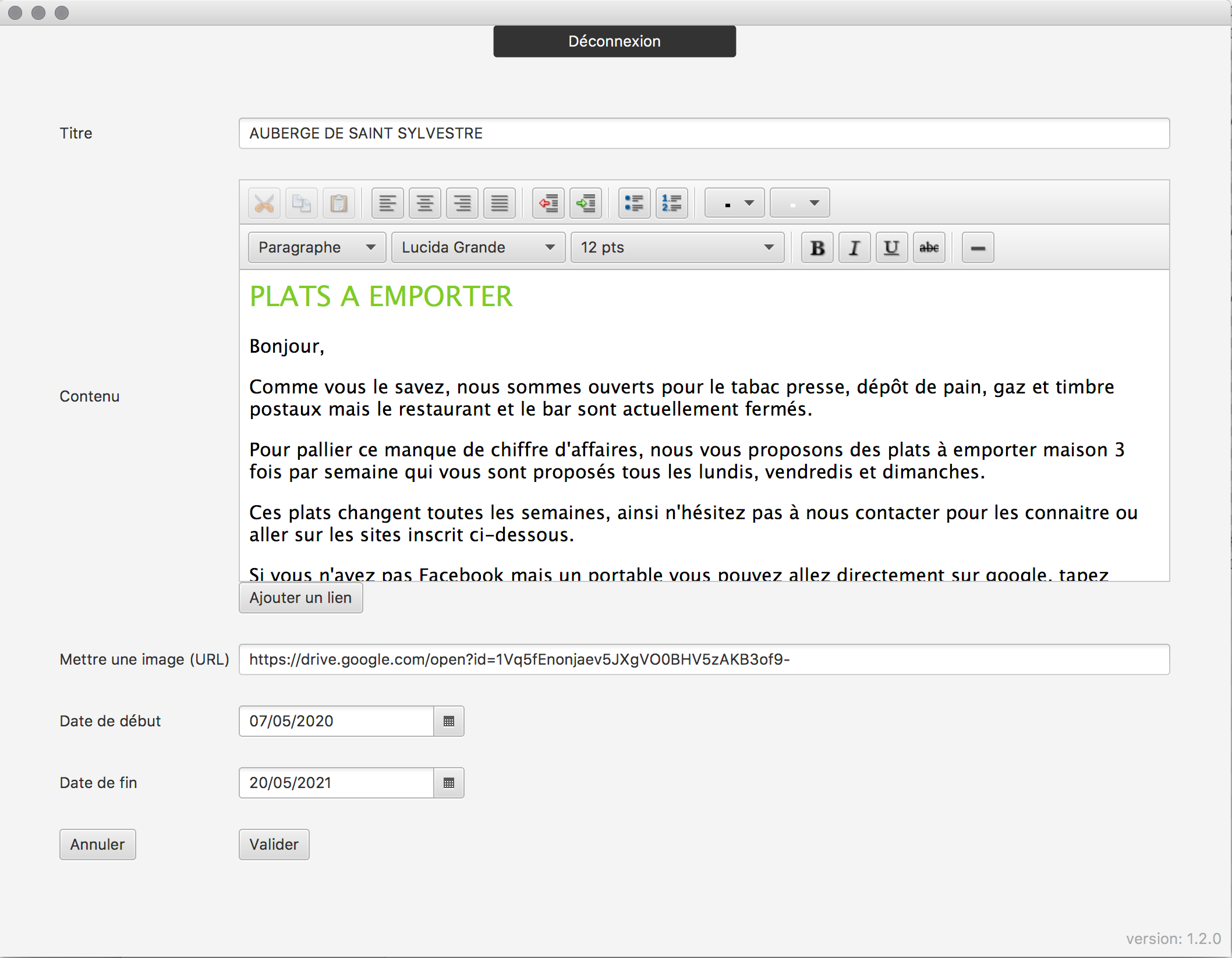This screenshot has height=958, width=1232.
Task: Toggle strikethrough formatting
Action: (x=929, y=248)
